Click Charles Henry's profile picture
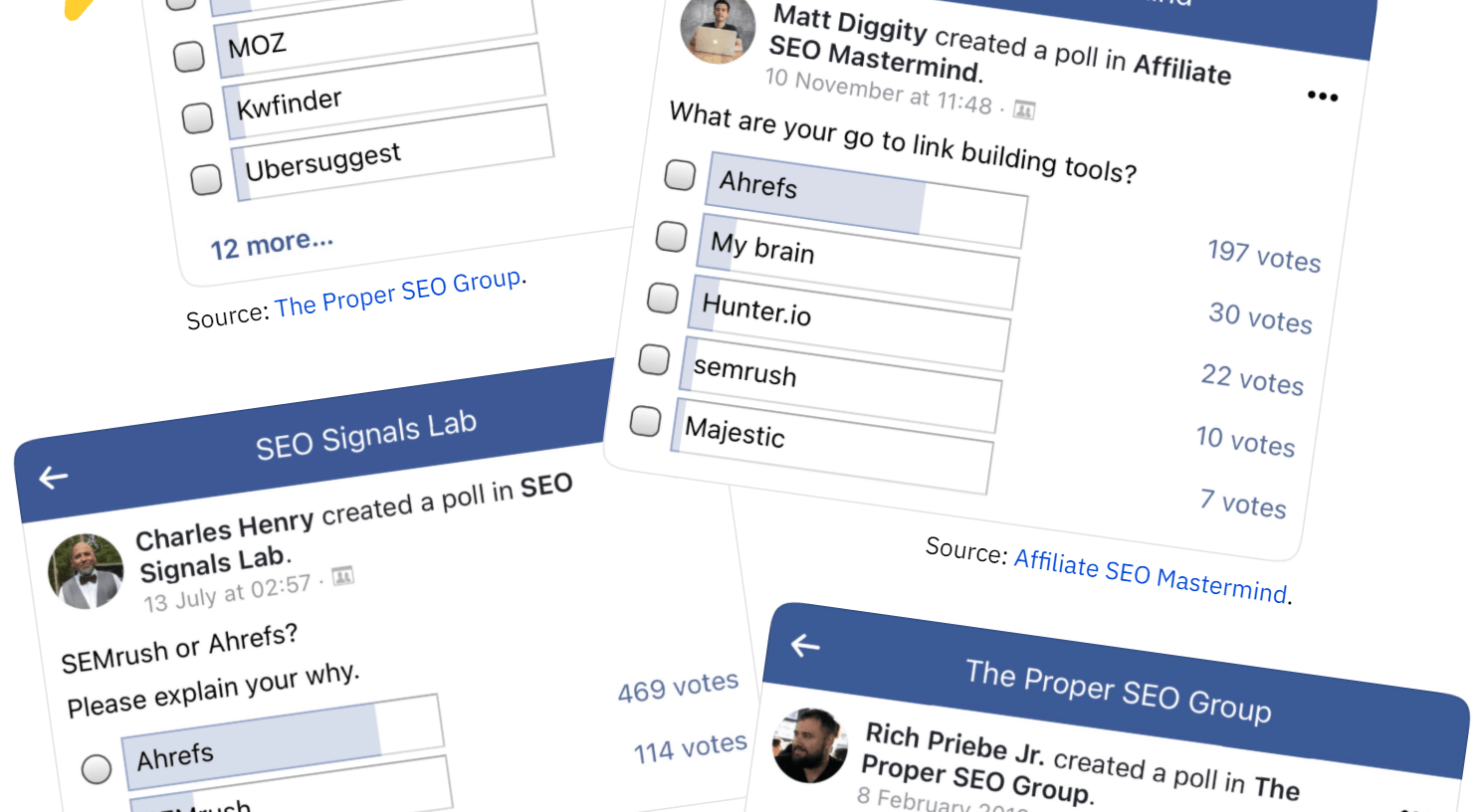The width and height of the screenshot is (1482, 812). (87, 571)
